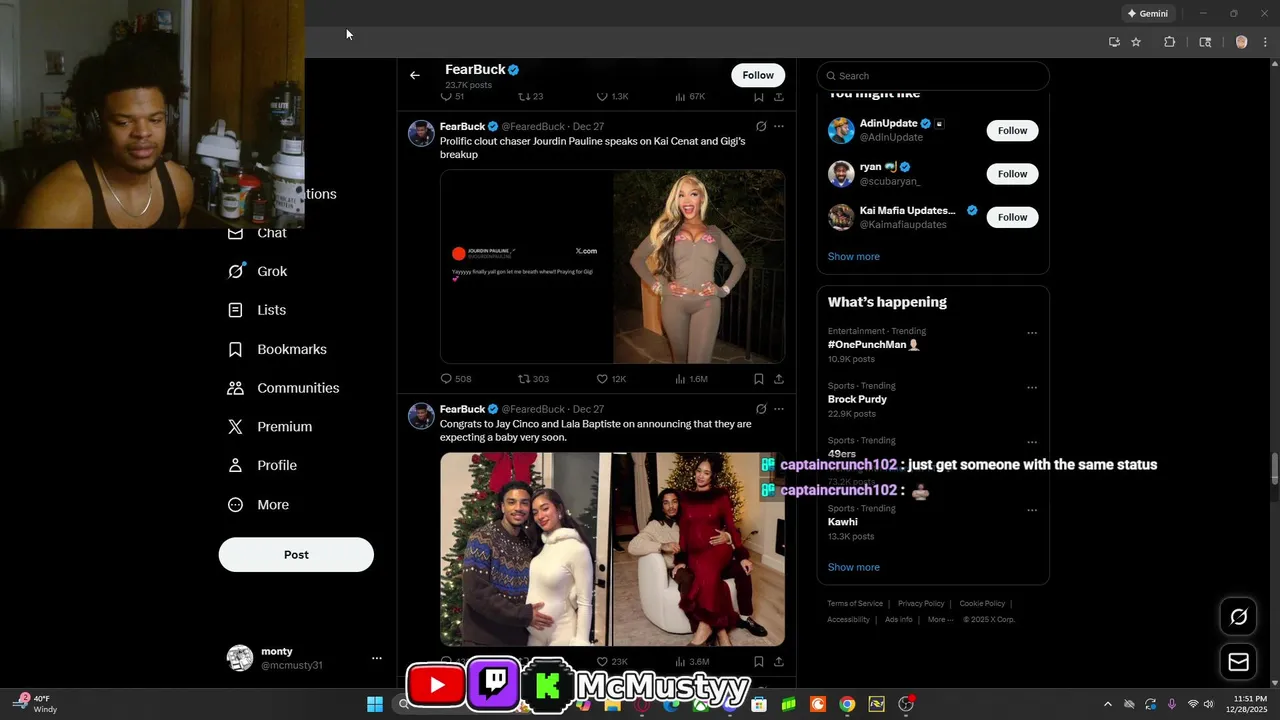
Task: Open Terms of Service link
Action: click(855, 604)
